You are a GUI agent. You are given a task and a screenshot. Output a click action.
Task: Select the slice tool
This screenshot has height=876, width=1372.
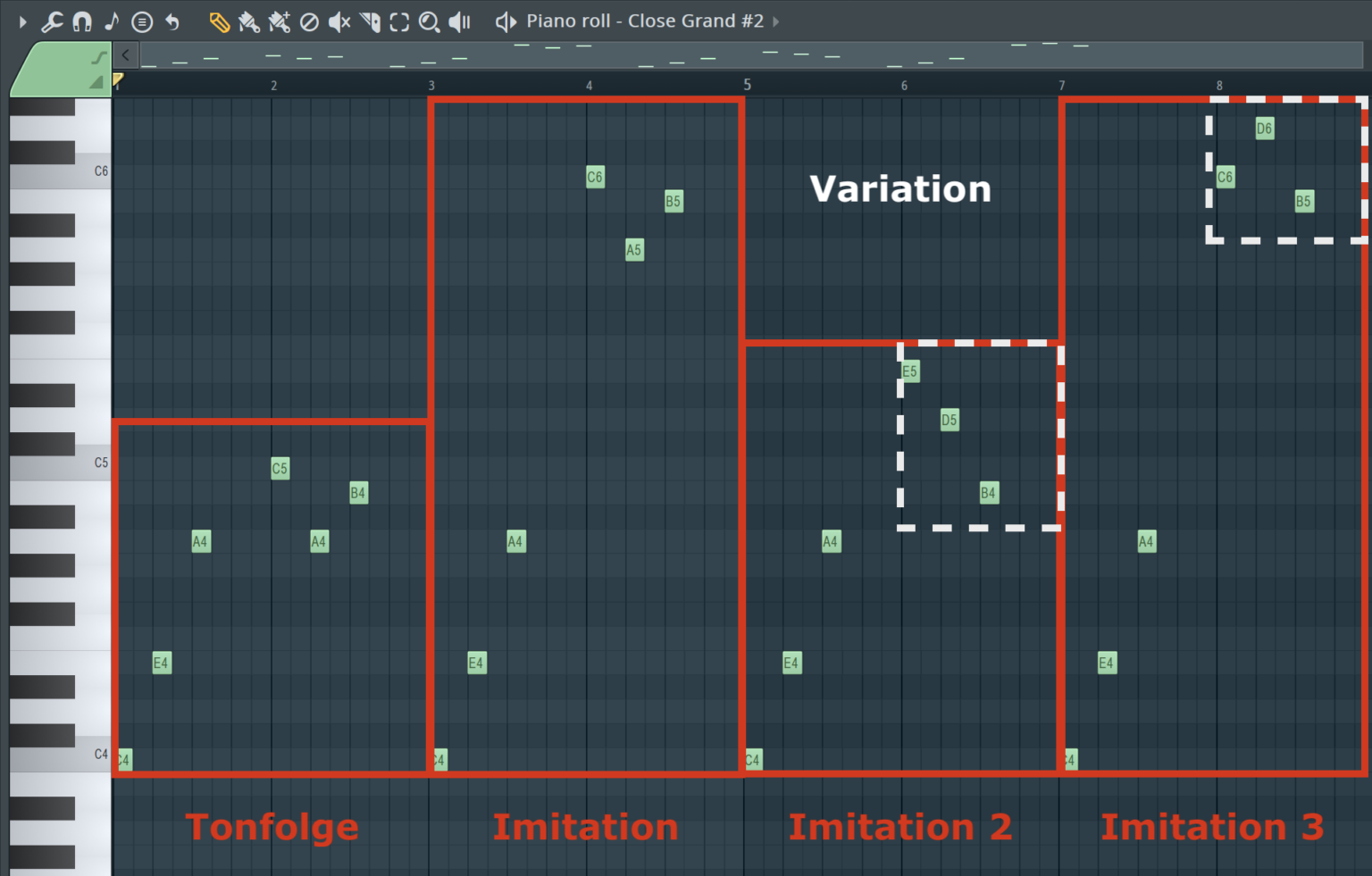click(x=370, y=21)
